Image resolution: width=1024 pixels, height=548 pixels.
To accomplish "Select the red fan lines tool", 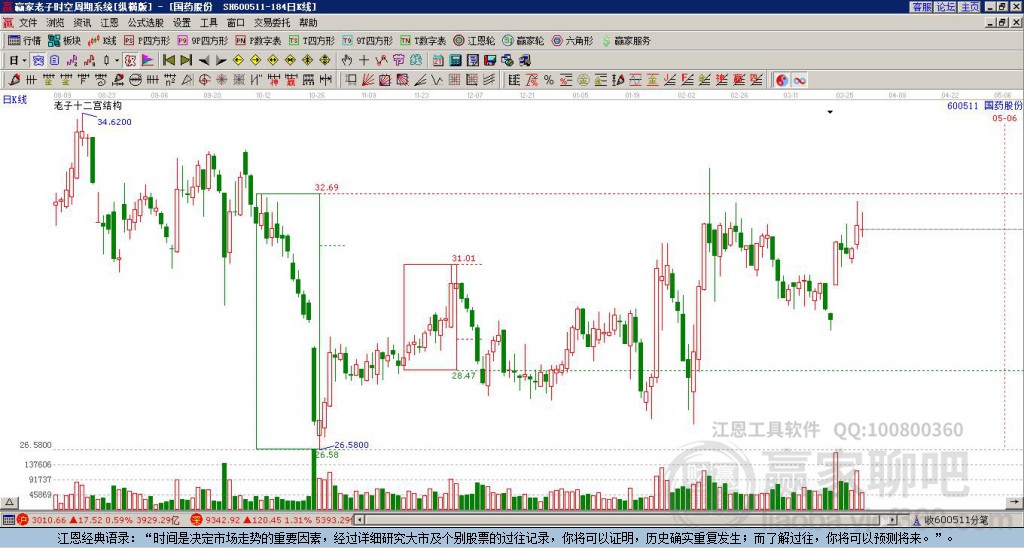I will pyautogui.click(x=368, y=80).
